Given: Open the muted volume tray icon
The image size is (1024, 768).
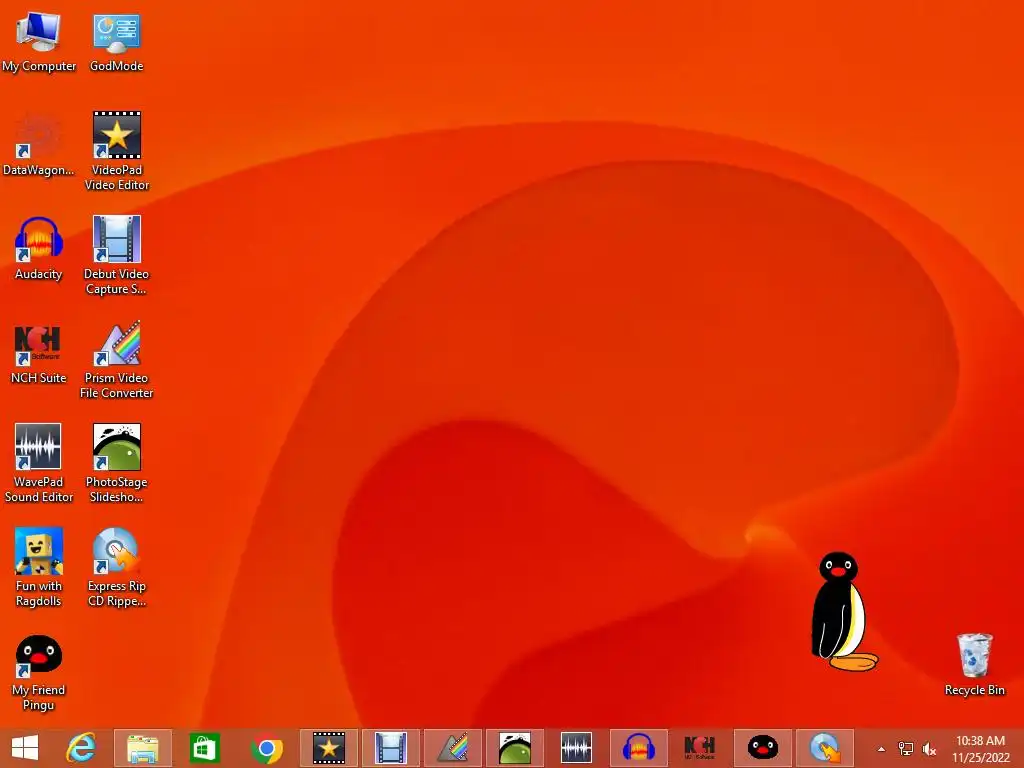Looking at the screenshot, I should click(x=929, y=749).
